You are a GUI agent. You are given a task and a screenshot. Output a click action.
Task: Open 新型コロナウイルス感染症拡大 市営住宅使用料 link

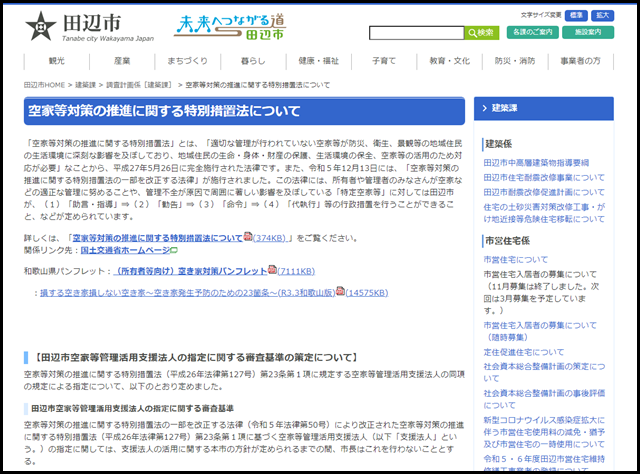(x=544, y=432)
